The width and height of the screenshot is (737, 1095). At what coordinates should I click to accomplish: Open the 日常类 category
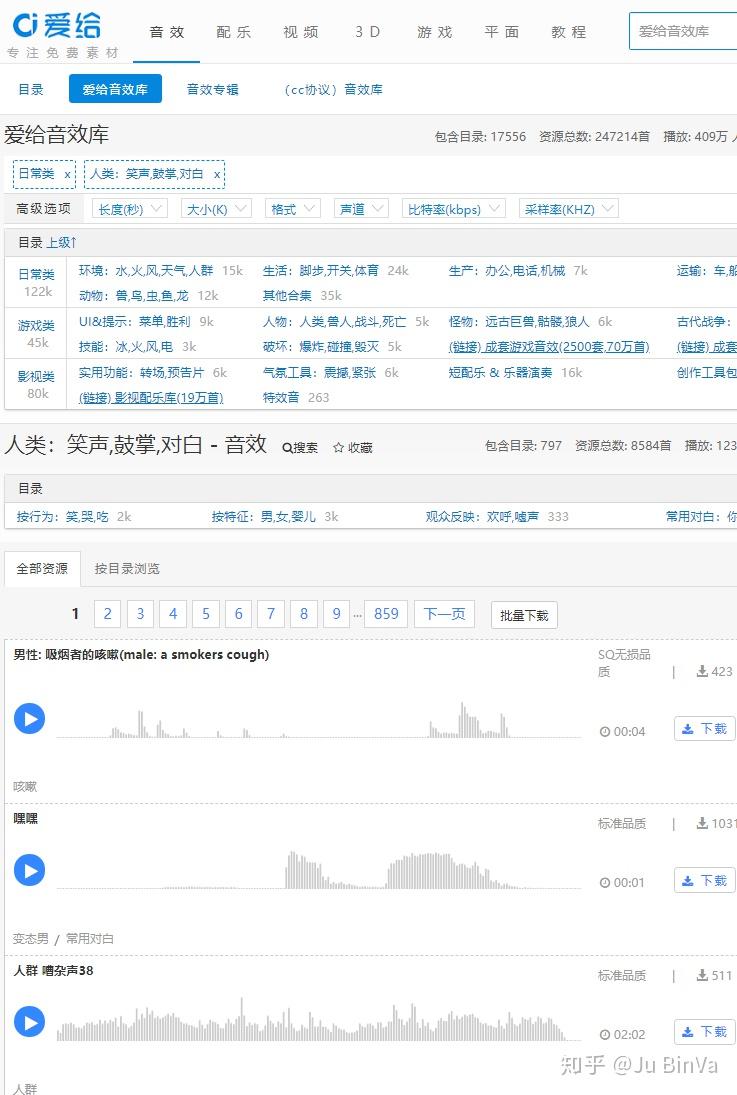(36, 274)
